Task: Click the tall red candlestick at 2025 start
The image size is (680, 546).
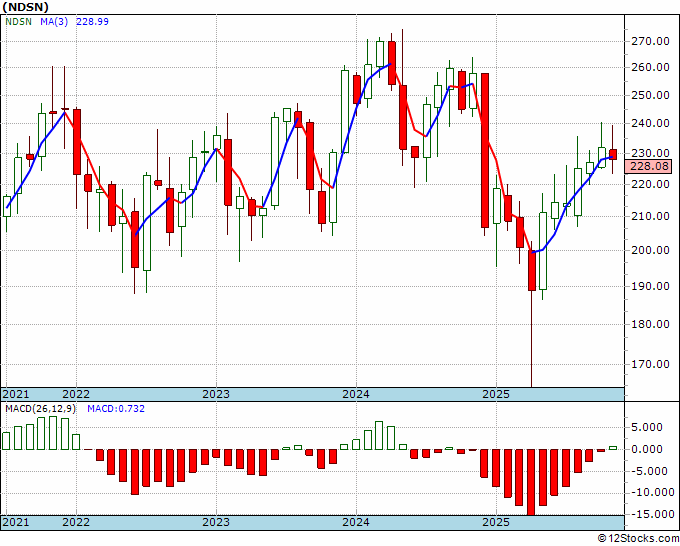Action: click(485, 150)
